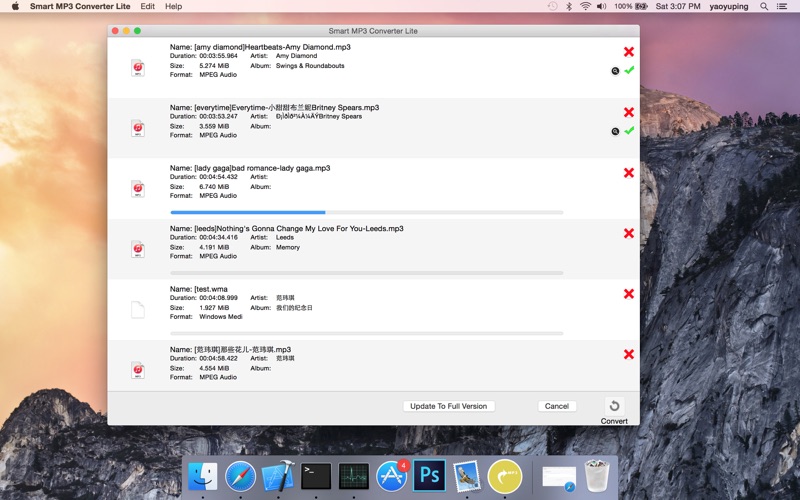The width and height of the screenshot is (800, 500).
Task: Open Trash in the dock
Action: pyautogui.click(x=597, y=476)
